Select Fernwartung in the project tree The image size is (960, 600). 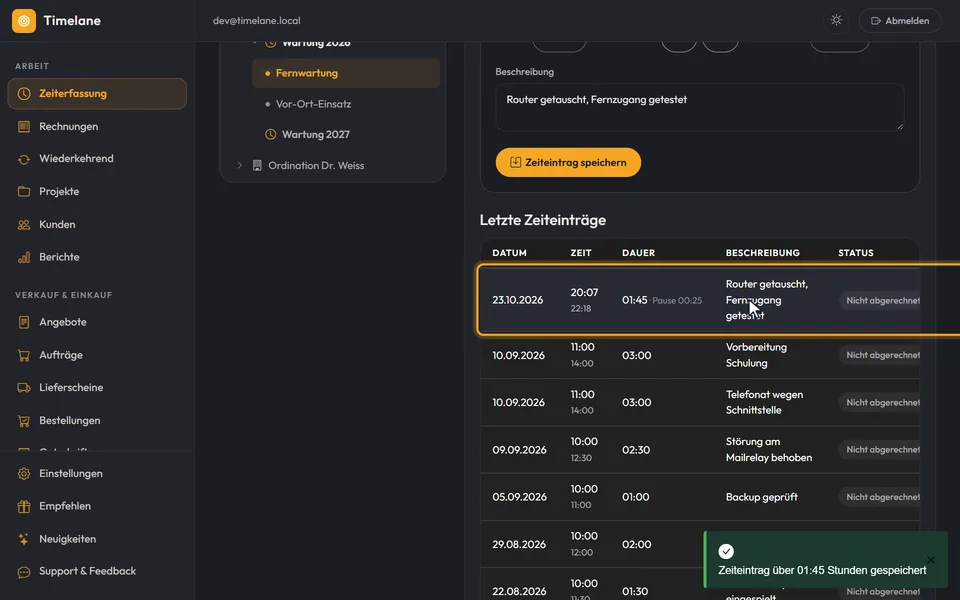[x=346, y=73]
